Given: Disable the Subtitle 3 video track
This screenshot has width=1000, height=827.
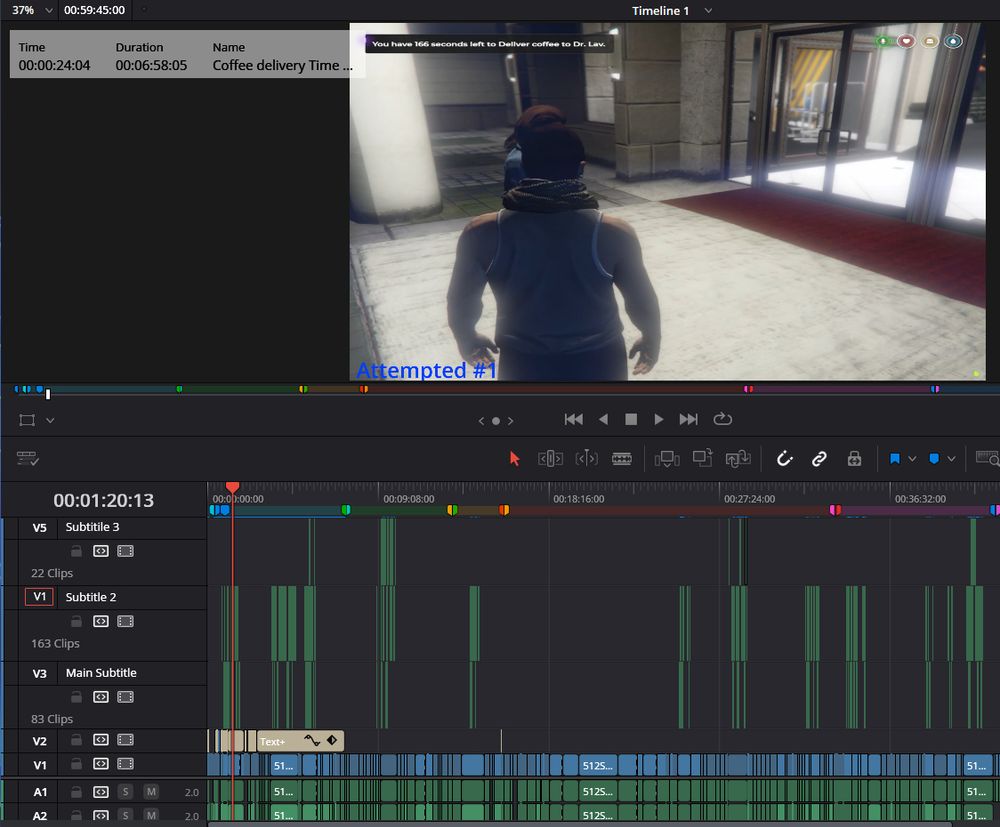Looking at the screenshot, I should [x=126, y=551].
